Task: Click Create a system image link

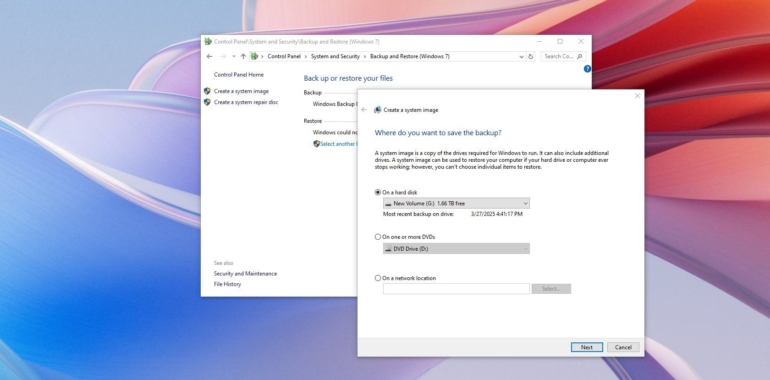Action: pos(241,91)
